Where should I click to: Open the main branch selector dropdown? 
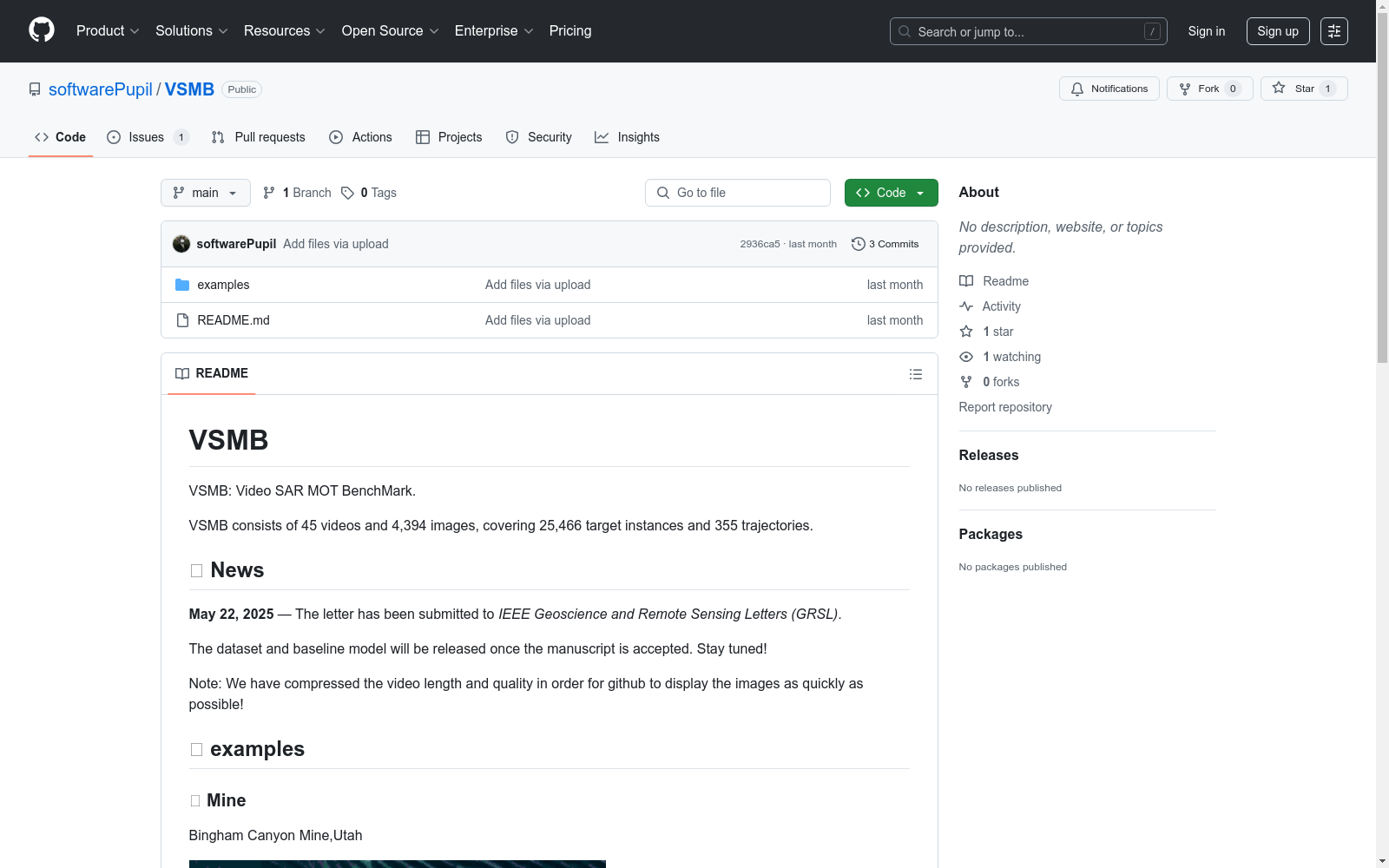click(x=206, y=193)
